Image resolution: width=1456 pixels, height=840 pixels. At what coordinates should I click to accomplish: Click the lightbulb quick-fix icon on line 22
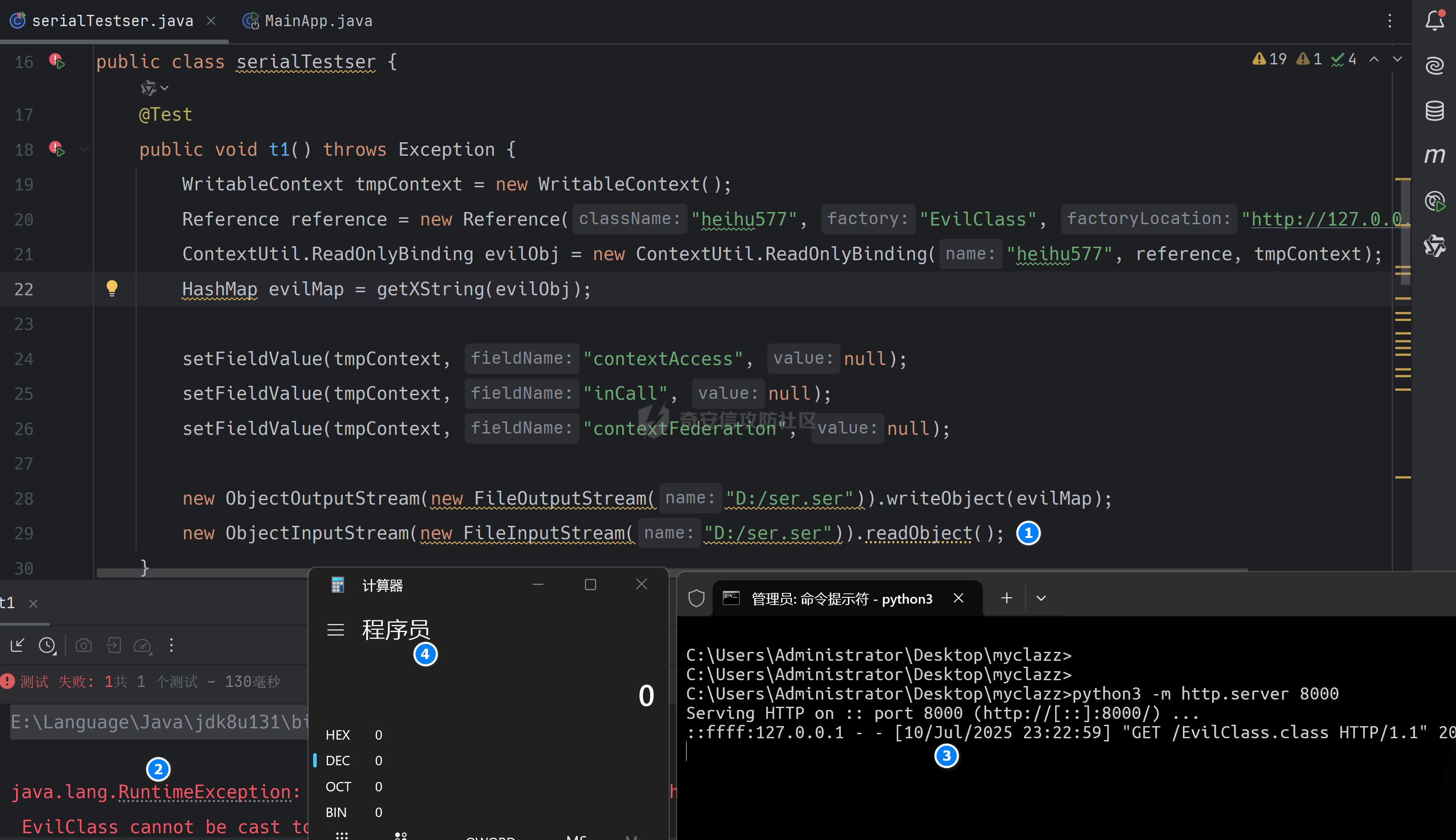click(x=112, y=288)
